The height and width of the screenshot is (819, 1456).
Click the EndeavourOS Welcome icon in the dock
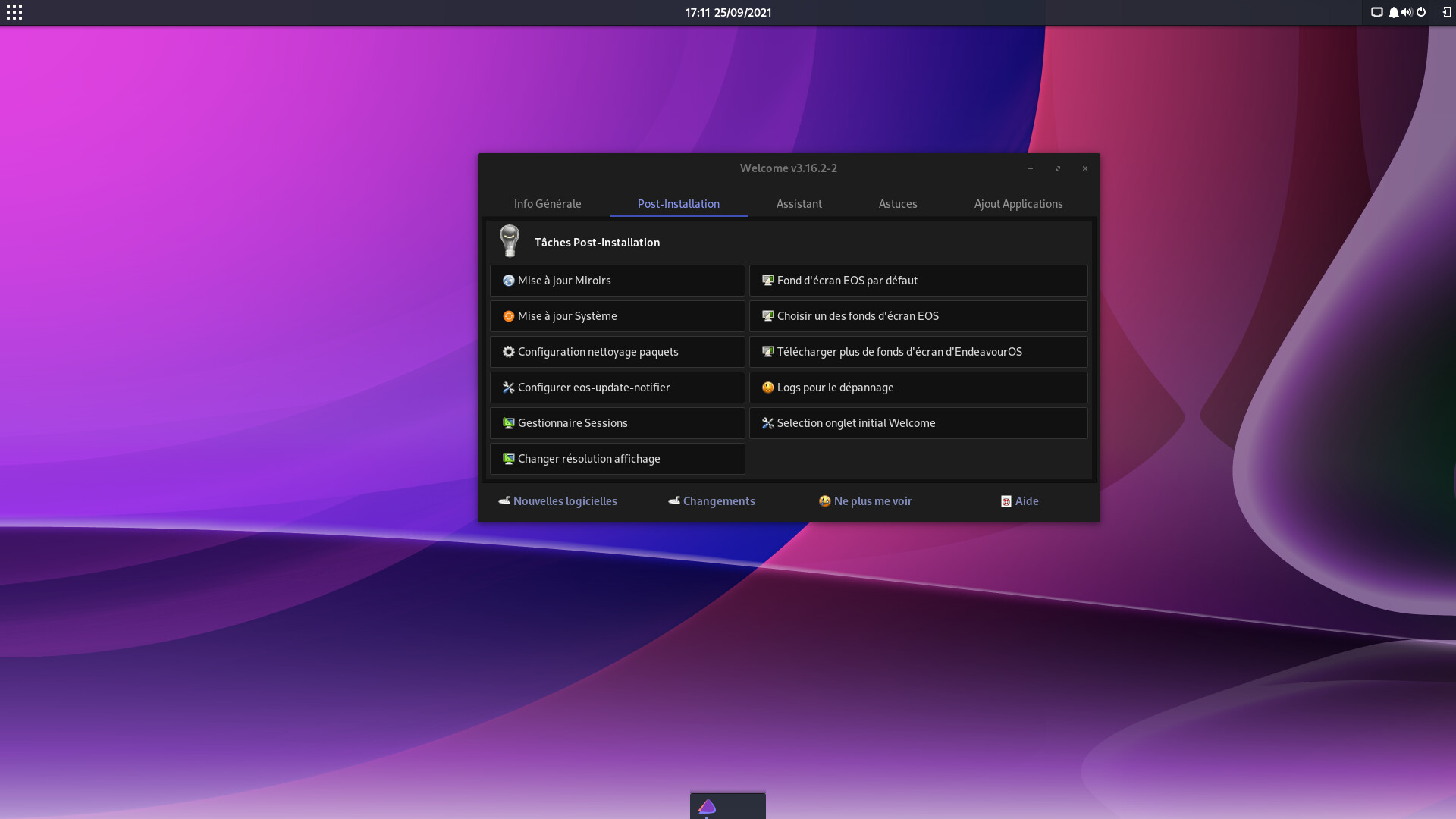click(708, 806)
